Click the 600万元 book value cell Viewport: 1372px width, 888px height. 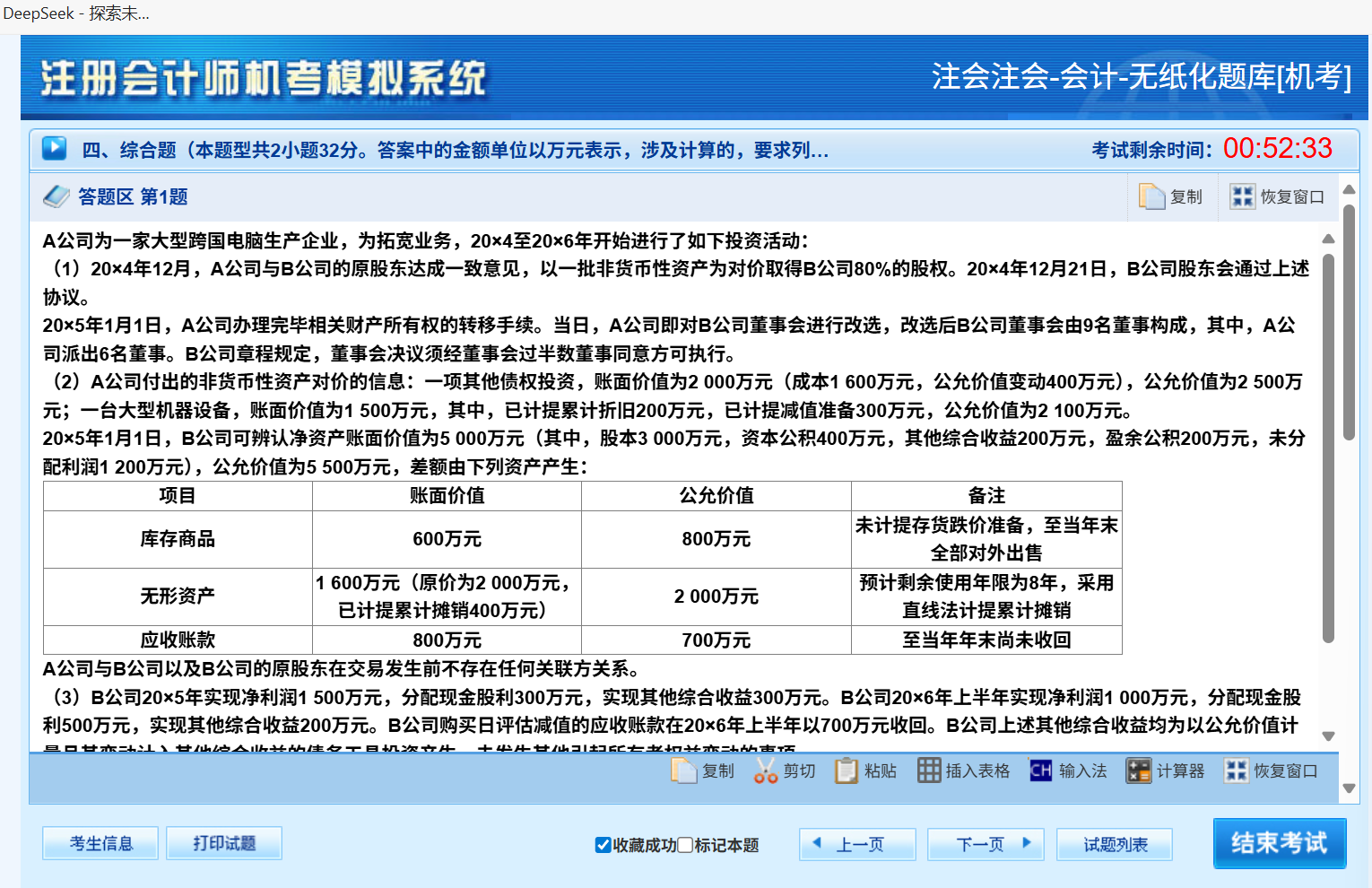pos(447,539)
